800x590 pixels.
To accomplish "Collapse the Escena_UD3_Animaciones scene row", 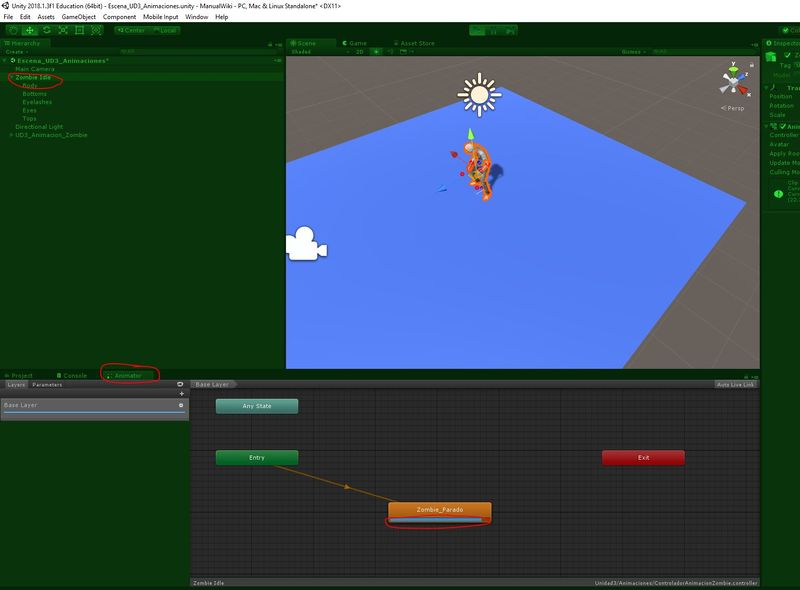I will pyautogui.click(x=5, y=61).
